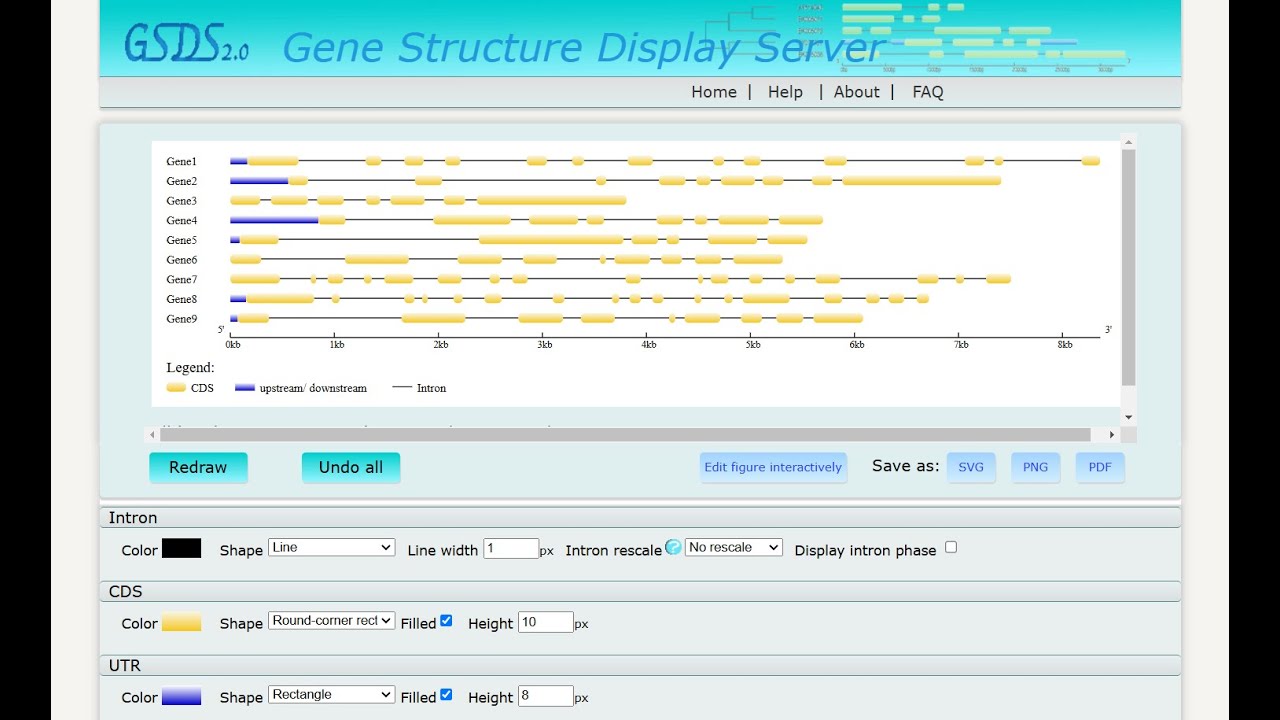Click the Gene1 label
1280x720 pixels.
point(182,162)
